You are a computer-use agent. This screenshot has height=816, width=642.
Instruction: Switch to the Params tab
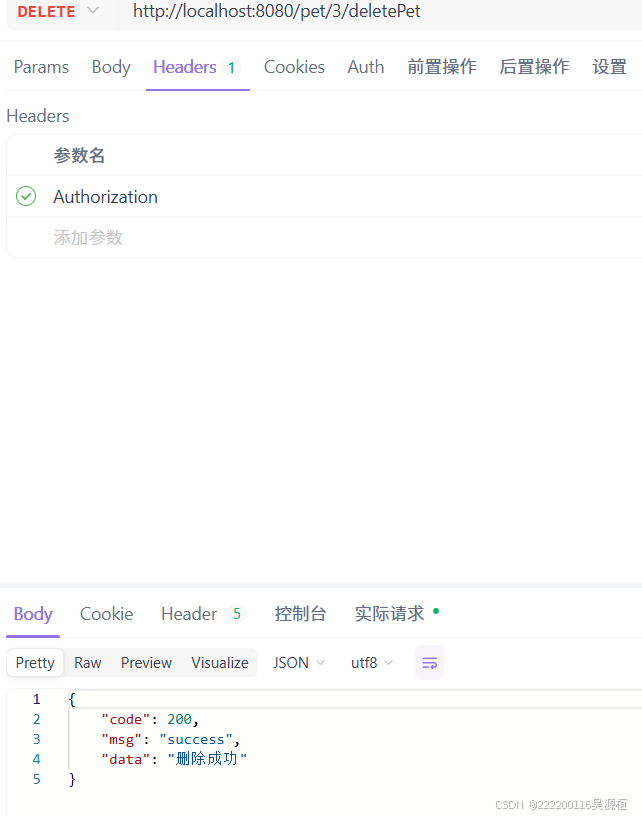[x=41, y=67]
